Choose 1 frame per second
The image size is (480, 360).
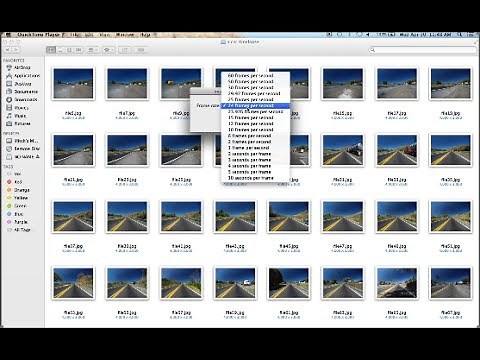pyautogui.click(x=256, y=148)
